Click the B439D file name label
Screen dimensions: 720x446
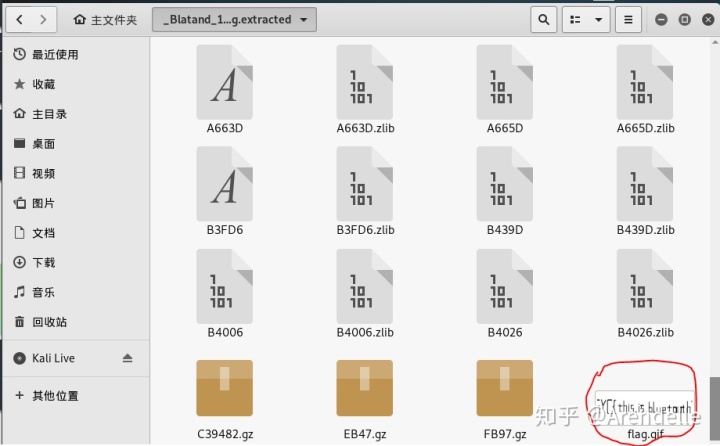(x=505, y=230)
